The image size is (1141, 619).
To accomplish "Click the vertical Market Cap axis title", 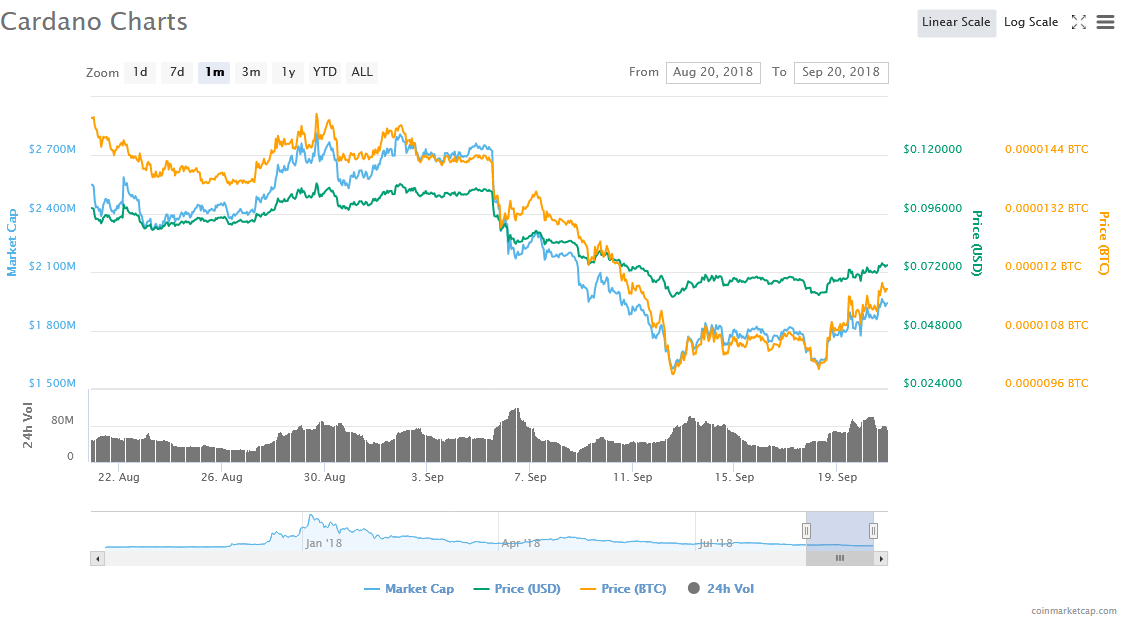I will [12, 243].
